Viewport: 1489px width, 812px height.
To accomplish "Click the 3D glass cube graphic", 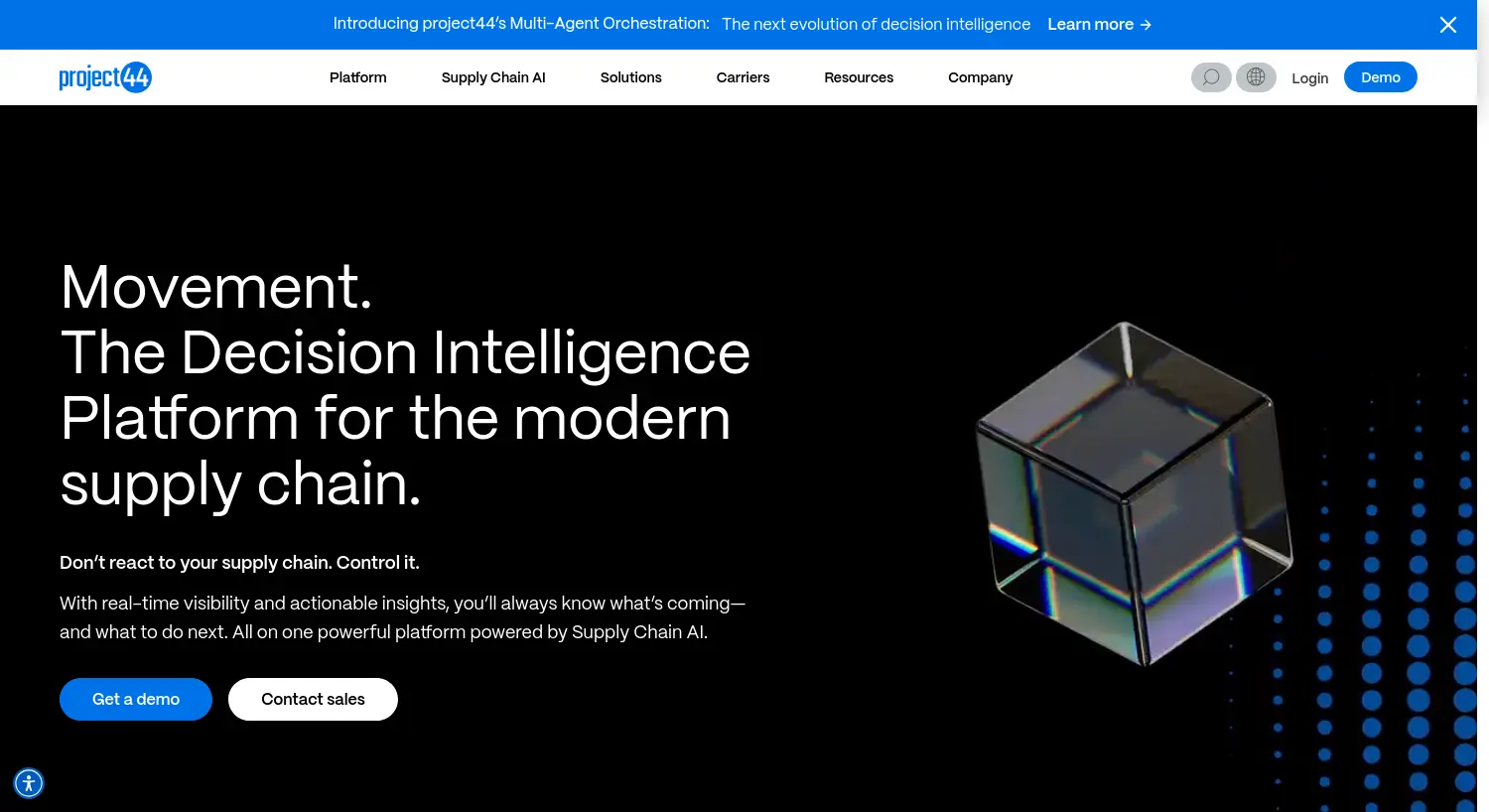I will tap(1134, 493).
